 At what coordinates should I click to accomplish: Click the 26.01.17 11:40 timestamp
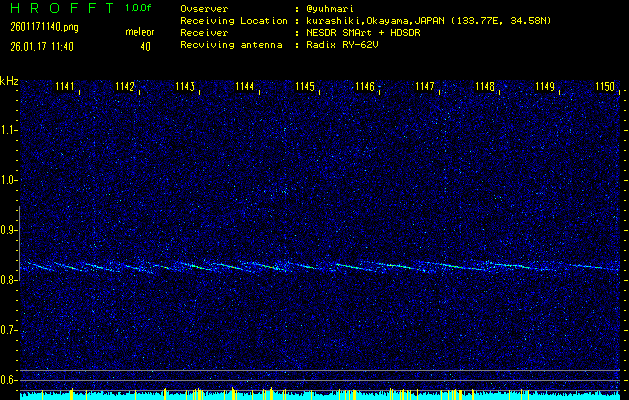coord(42,46)
